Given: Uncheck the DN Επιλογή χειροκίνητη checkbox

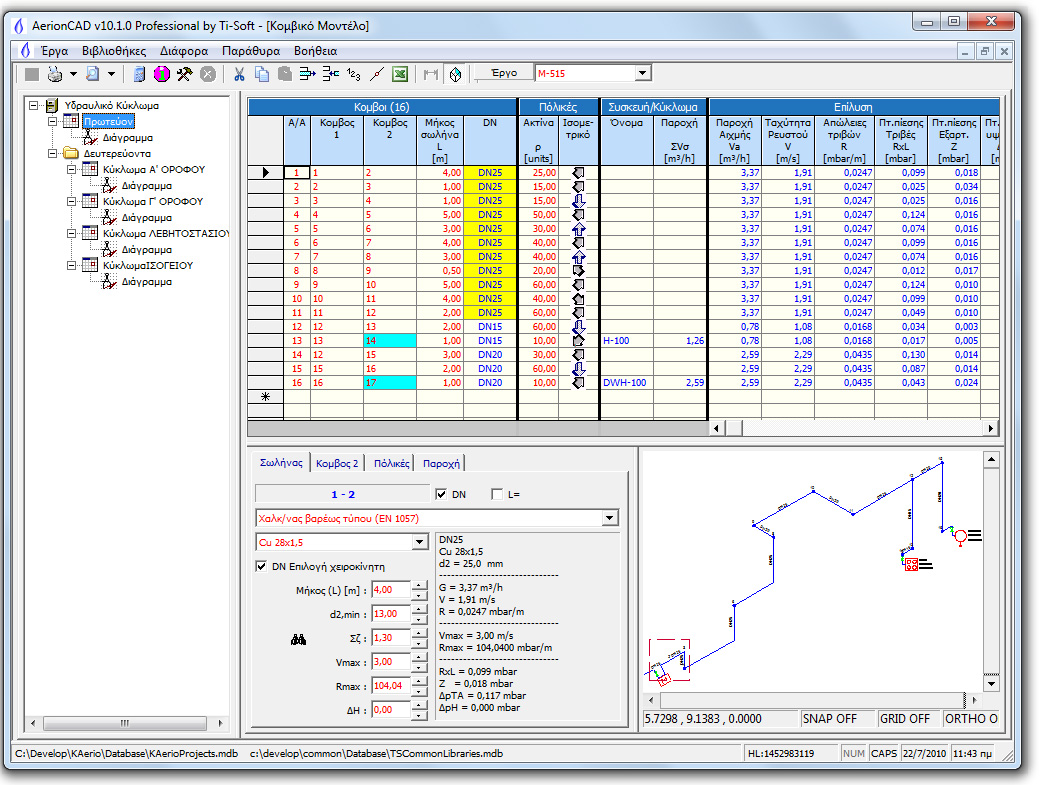Looking at the screenshot, I should 260,566.
